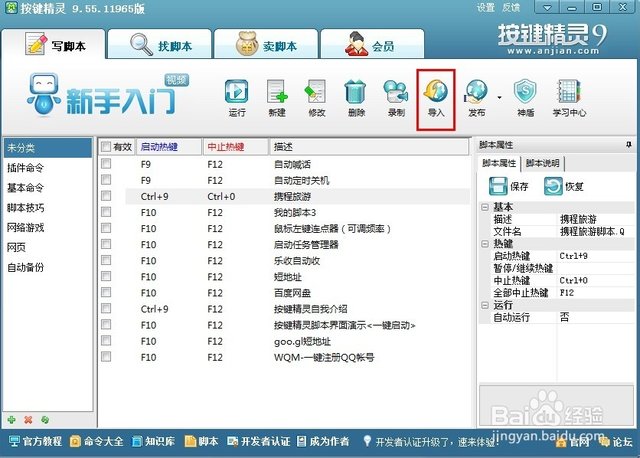Click the green refresh category icon
This screenshot has width=640, height=458.
(x=45, y=420)
